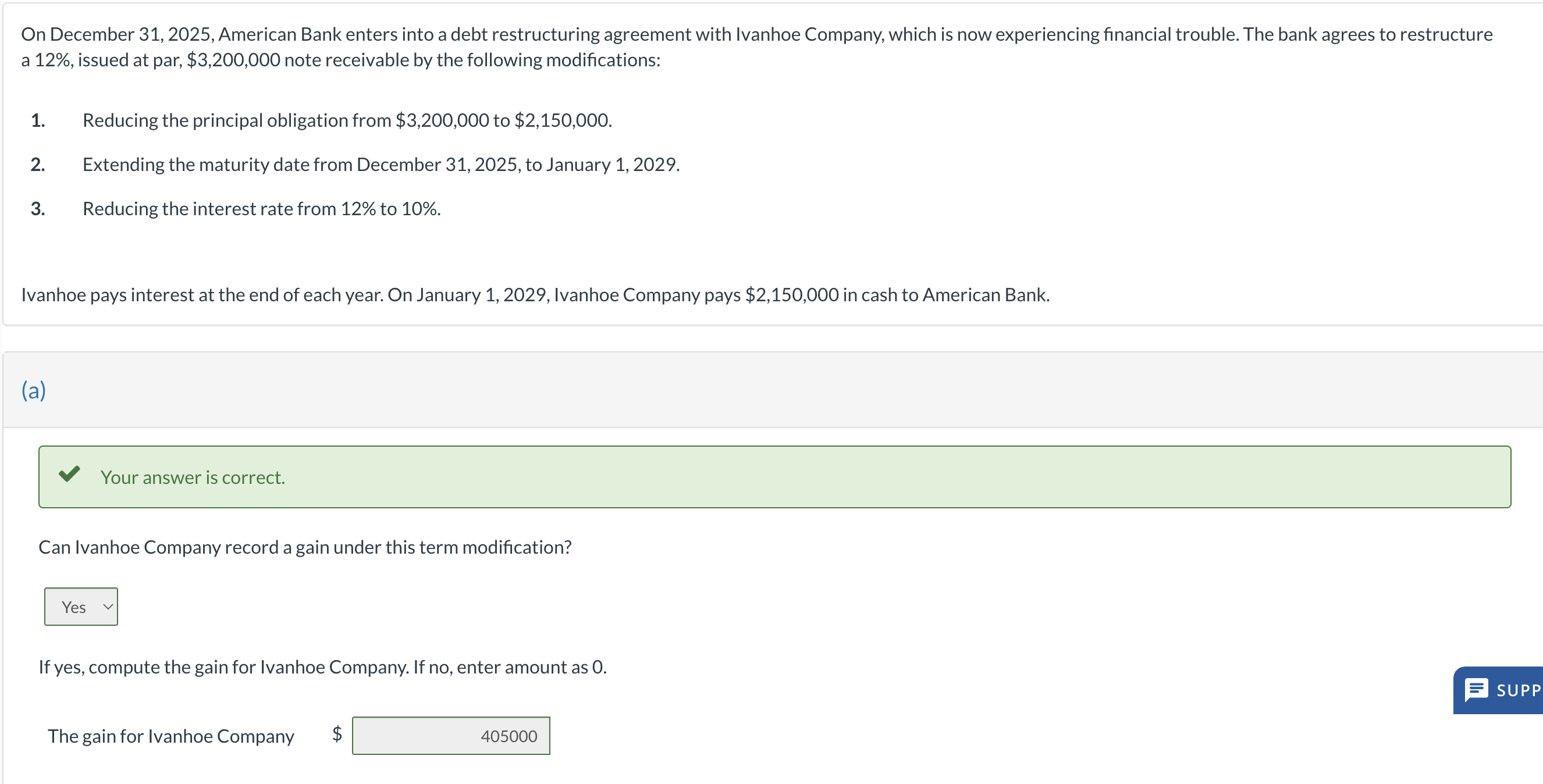This screenshot has width=1543, height=784.
Task: Highlight the gain amount 405000
Action: coord(508,736)
